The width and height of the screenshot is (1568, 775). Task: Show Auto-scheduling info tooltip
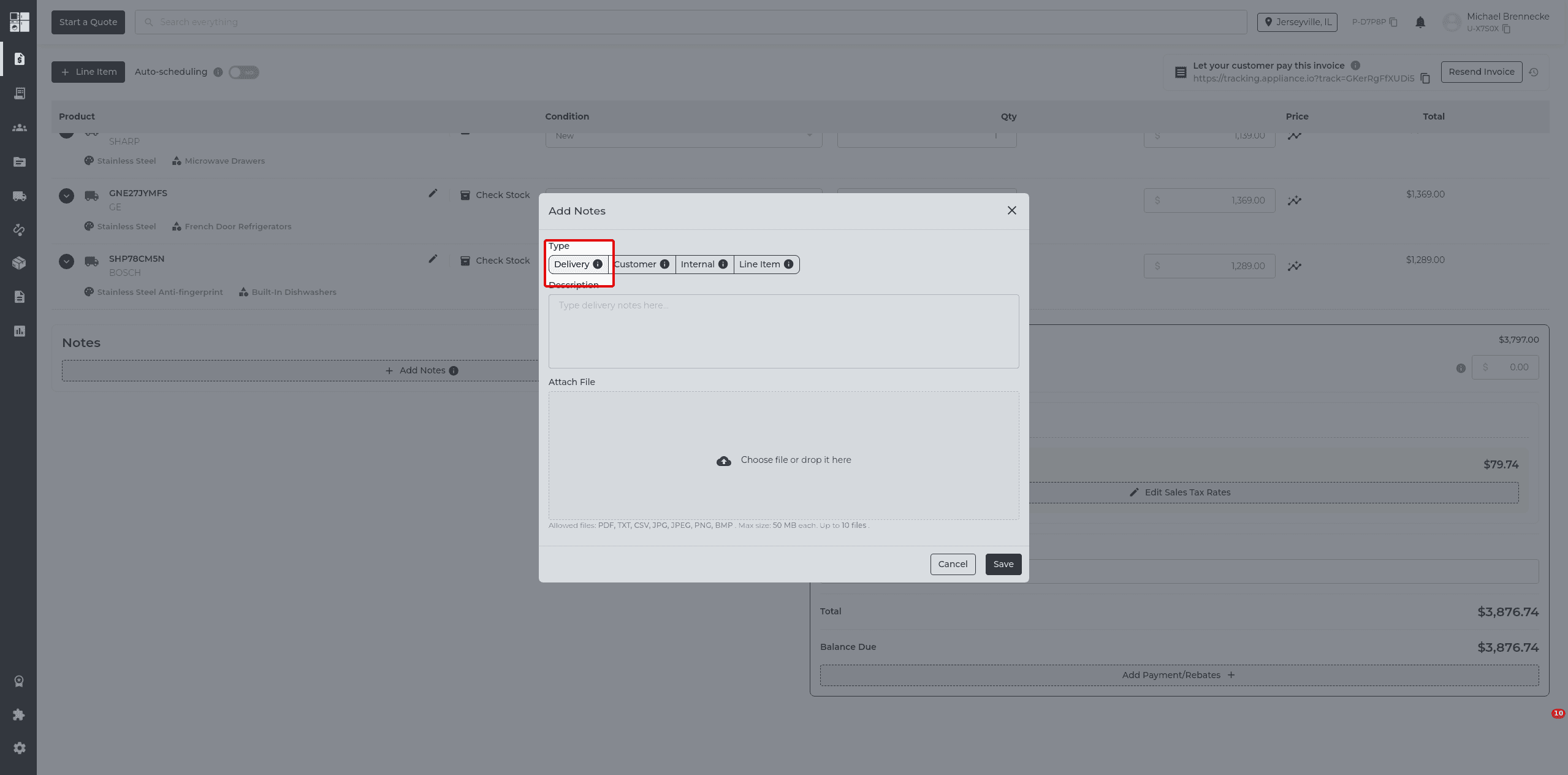[x=218, y=72]
